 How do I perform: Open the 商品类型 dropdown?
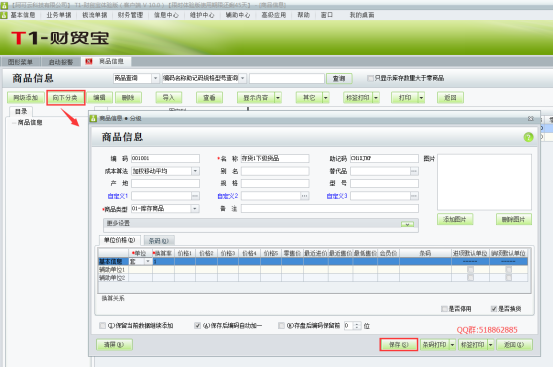tap(195, 209)
